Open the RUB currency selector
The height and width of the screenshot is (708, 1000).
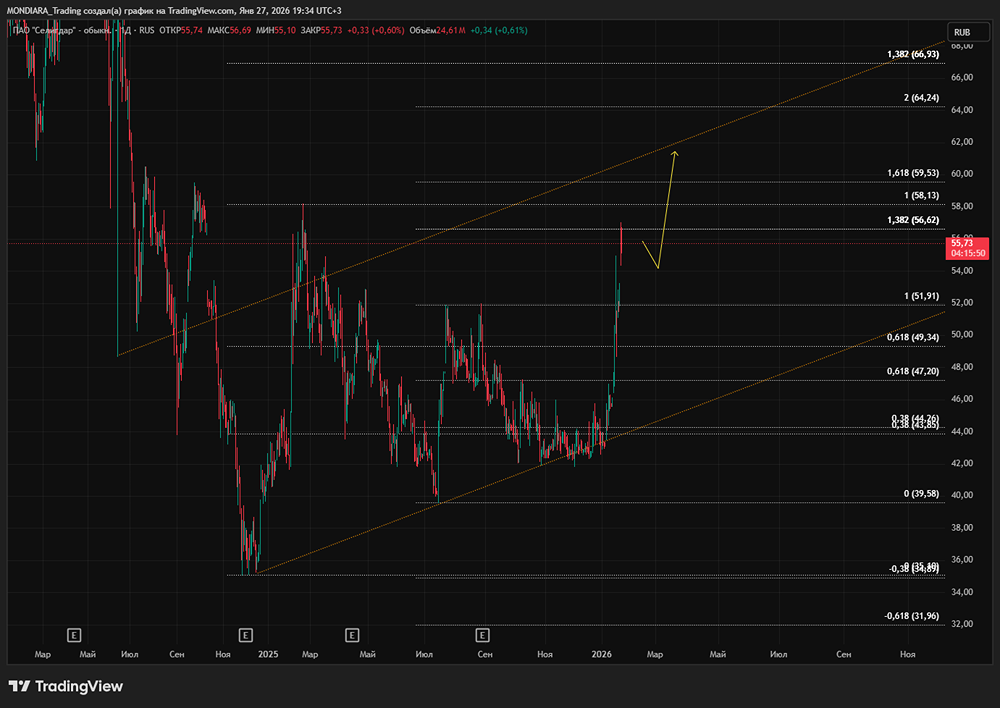pyautogui.click(x=964, y=32)
